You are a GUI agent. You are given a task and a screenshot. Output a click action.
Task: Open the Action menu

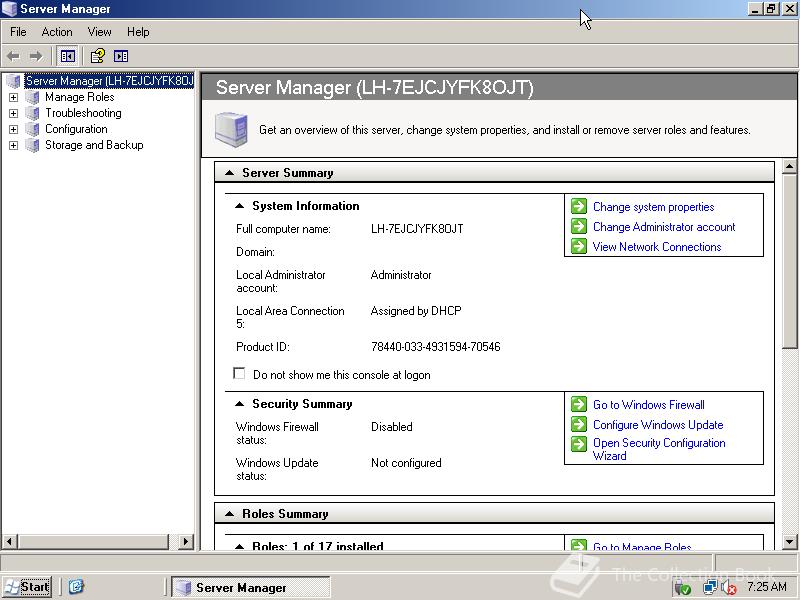click(57, 32)
